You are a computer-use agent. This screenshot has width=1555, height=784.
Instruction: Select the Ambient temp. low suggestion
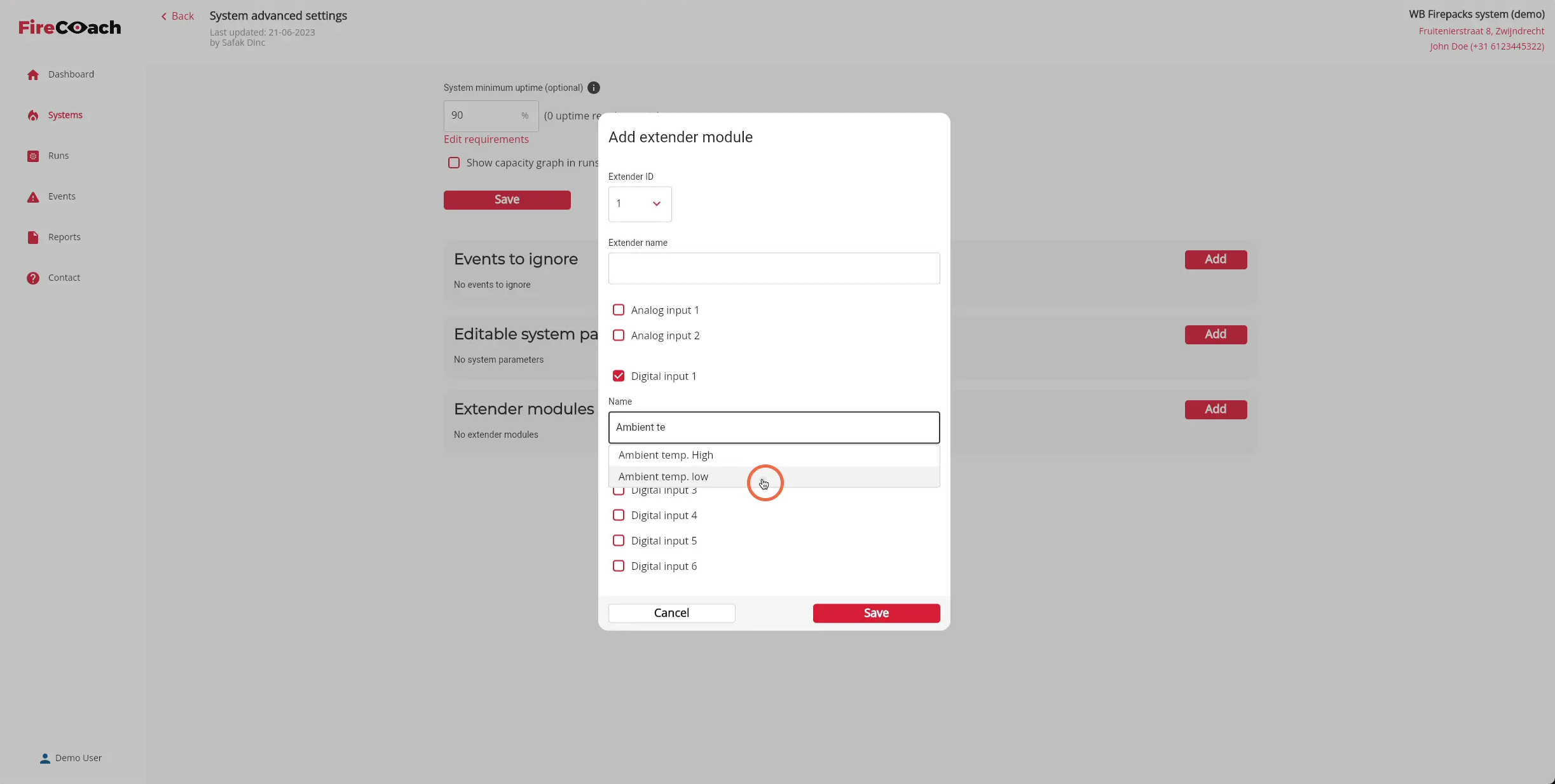tap(774, 476)
